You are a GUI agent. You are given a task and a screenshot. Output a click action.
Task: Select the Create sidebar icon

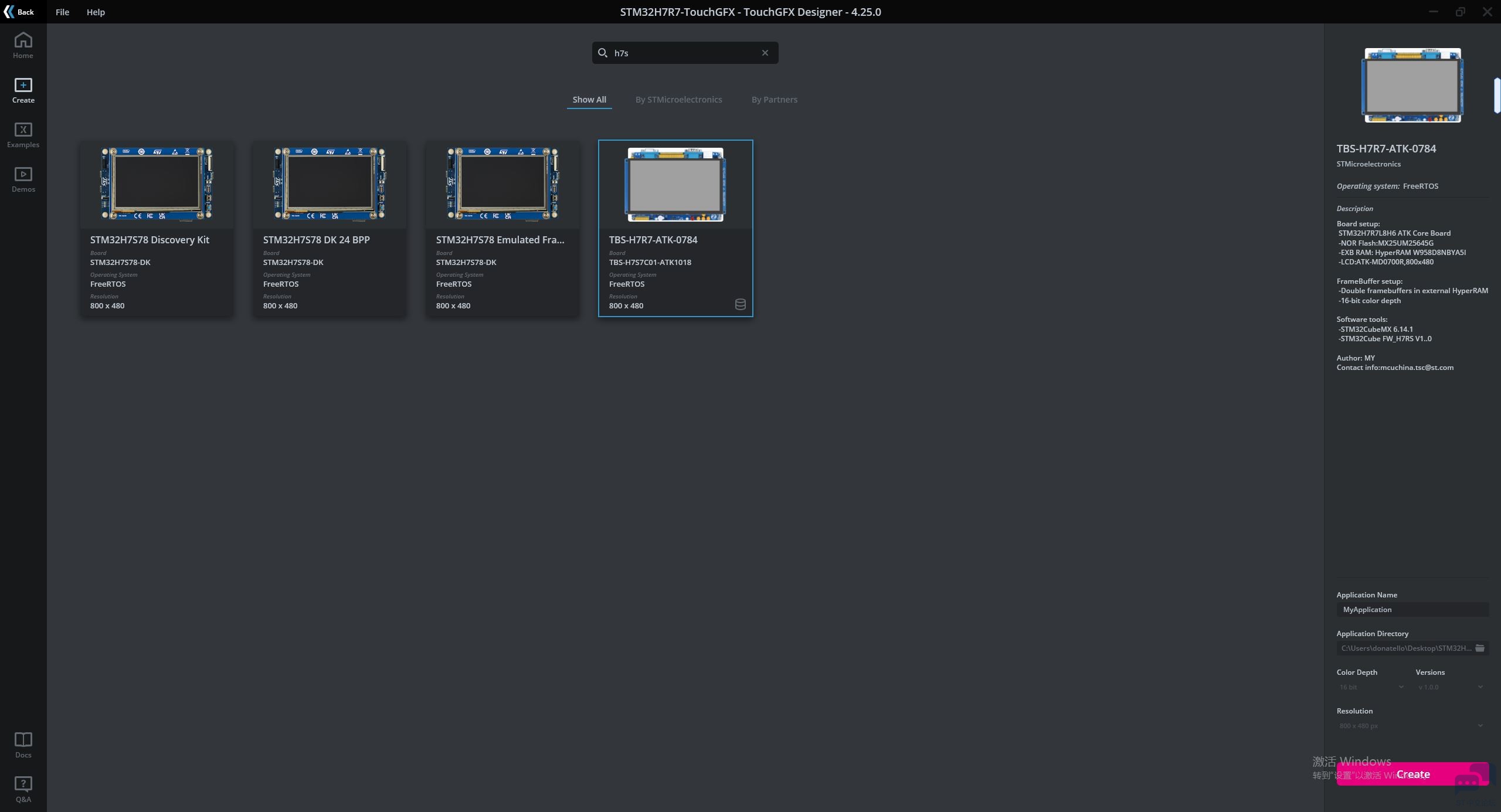23,90
